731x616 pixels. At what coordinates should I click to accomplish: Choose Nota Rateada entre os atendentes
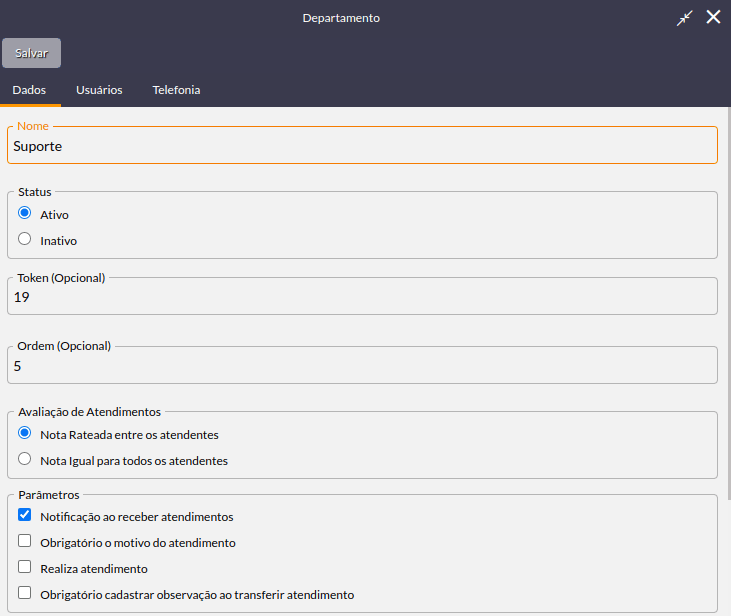(x=25, y=433)
